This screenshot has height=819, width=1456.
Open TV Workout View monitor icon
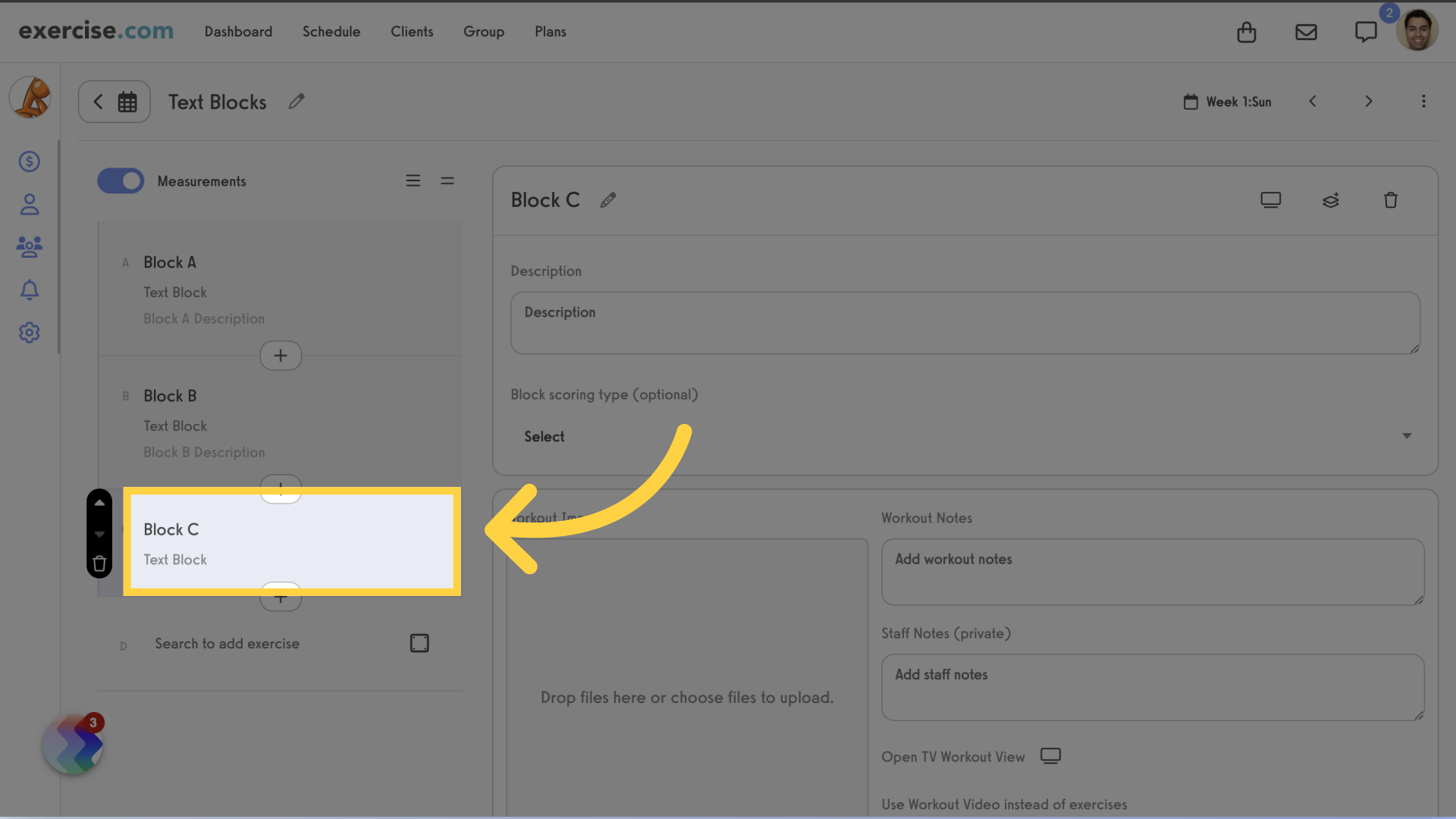[1050, 756]
